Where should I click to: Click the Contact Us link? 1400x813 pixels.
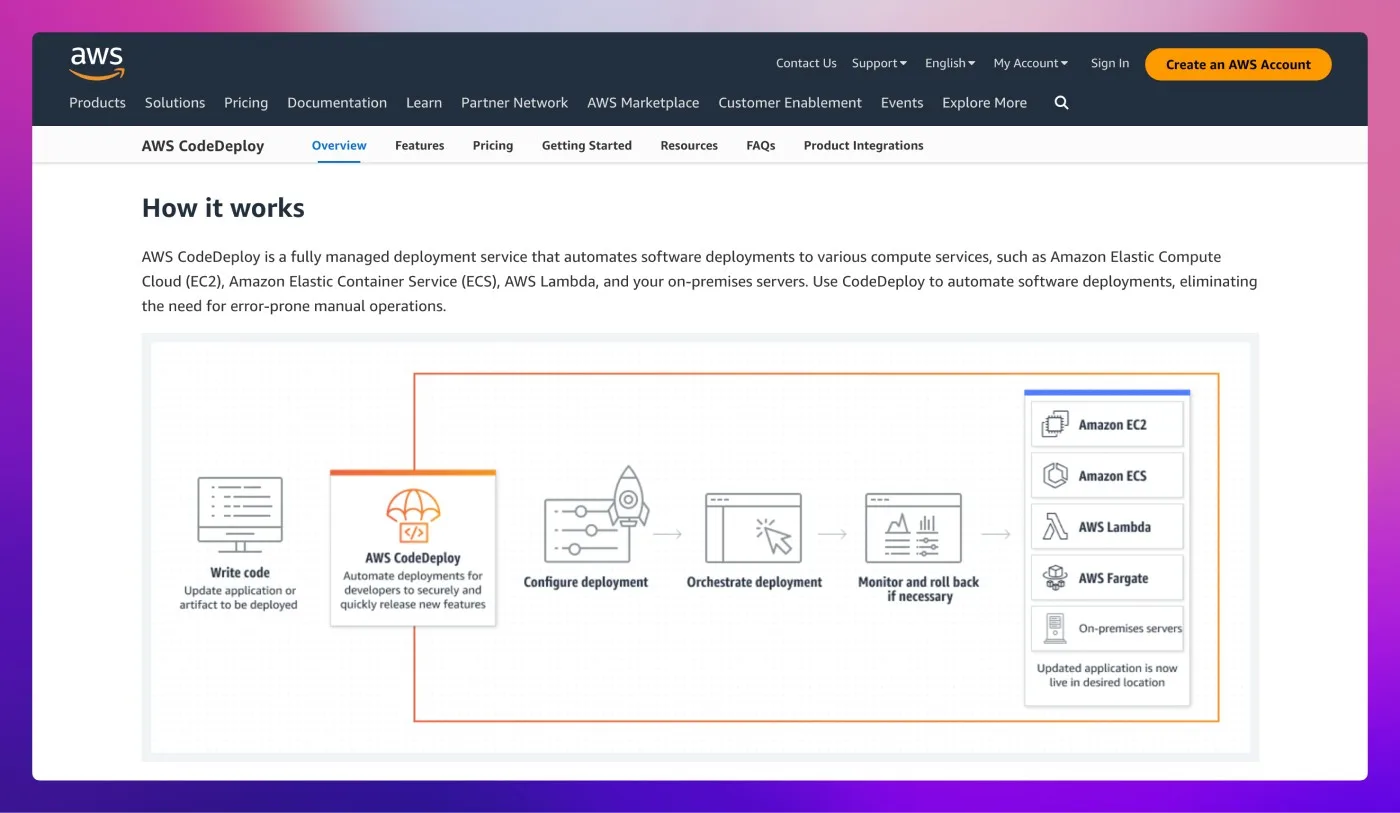[x=806, y=63]
